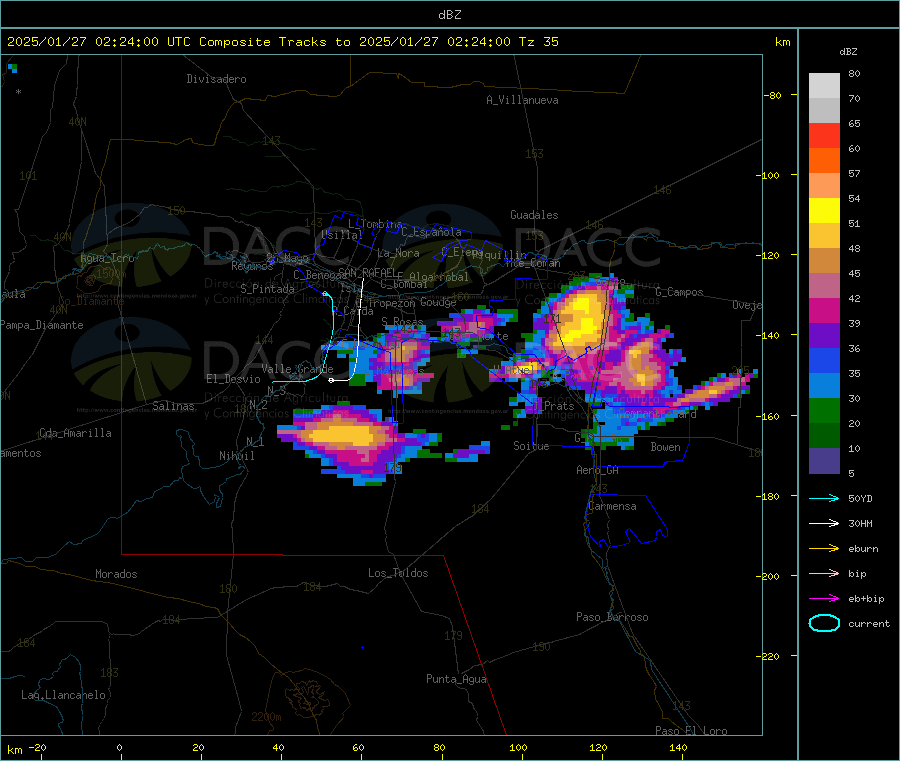Click the Nihuil map label
Viewport: 900px width, 761px height.
coord(236,456)
